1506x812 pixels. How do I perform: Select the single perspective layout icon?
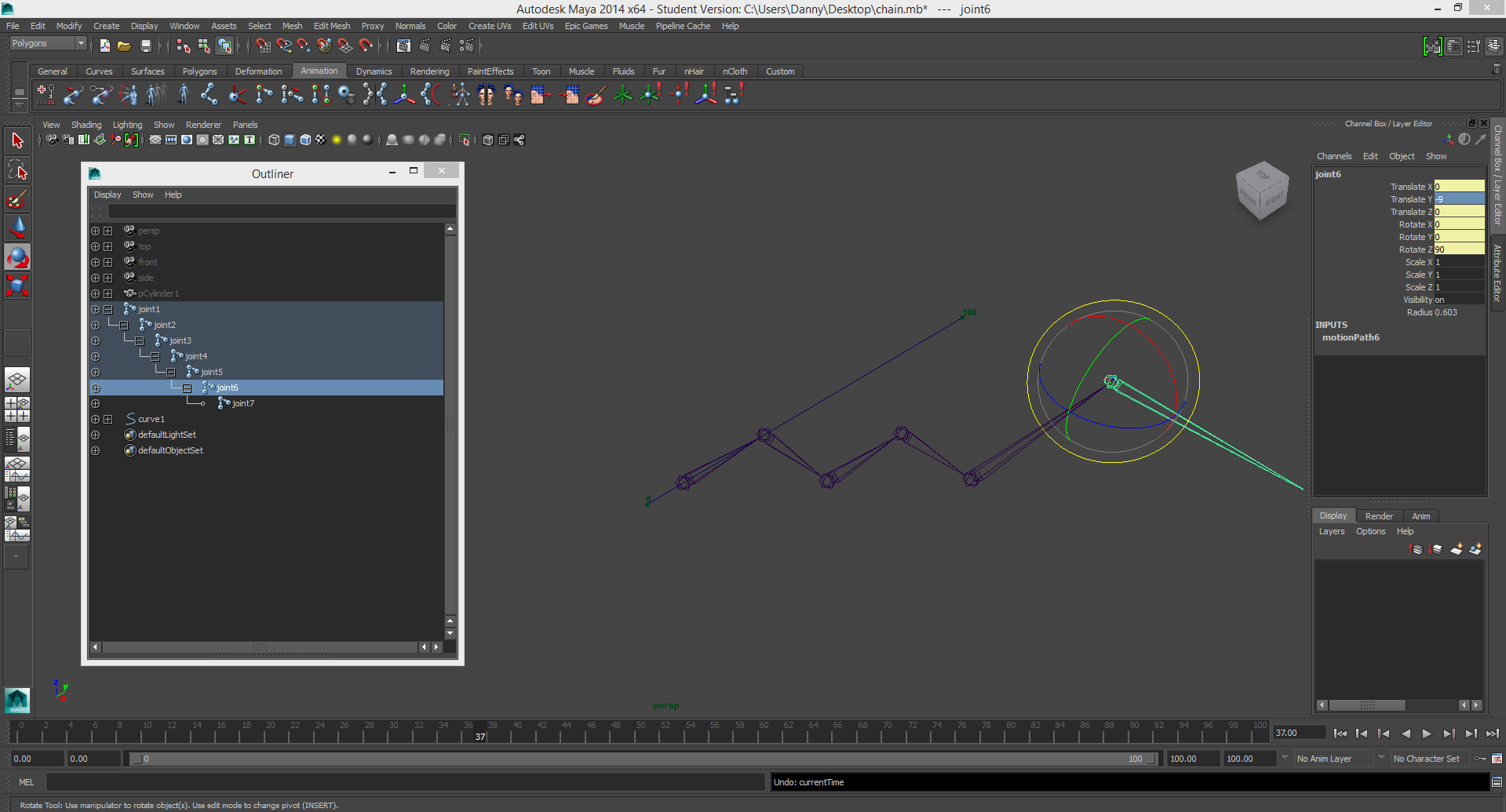click(17, 381)
